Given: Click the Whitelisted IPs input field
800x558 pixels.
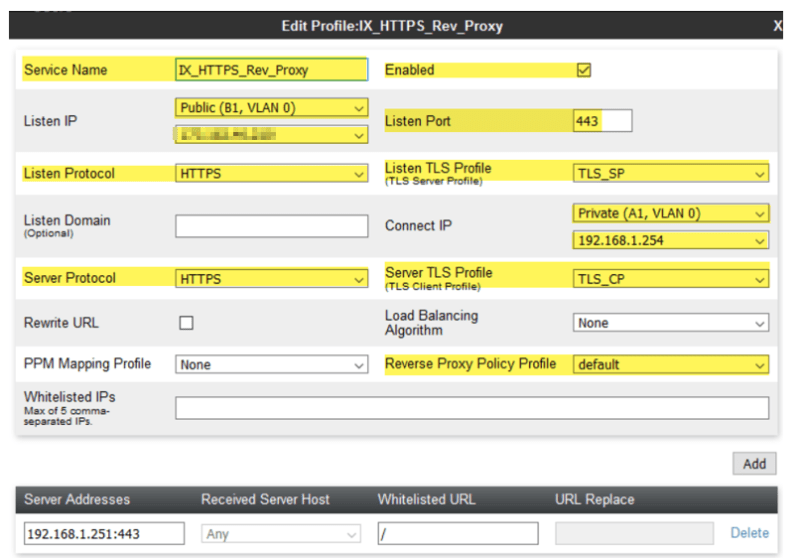Looking at the screenshot, I should click(472, 408).
